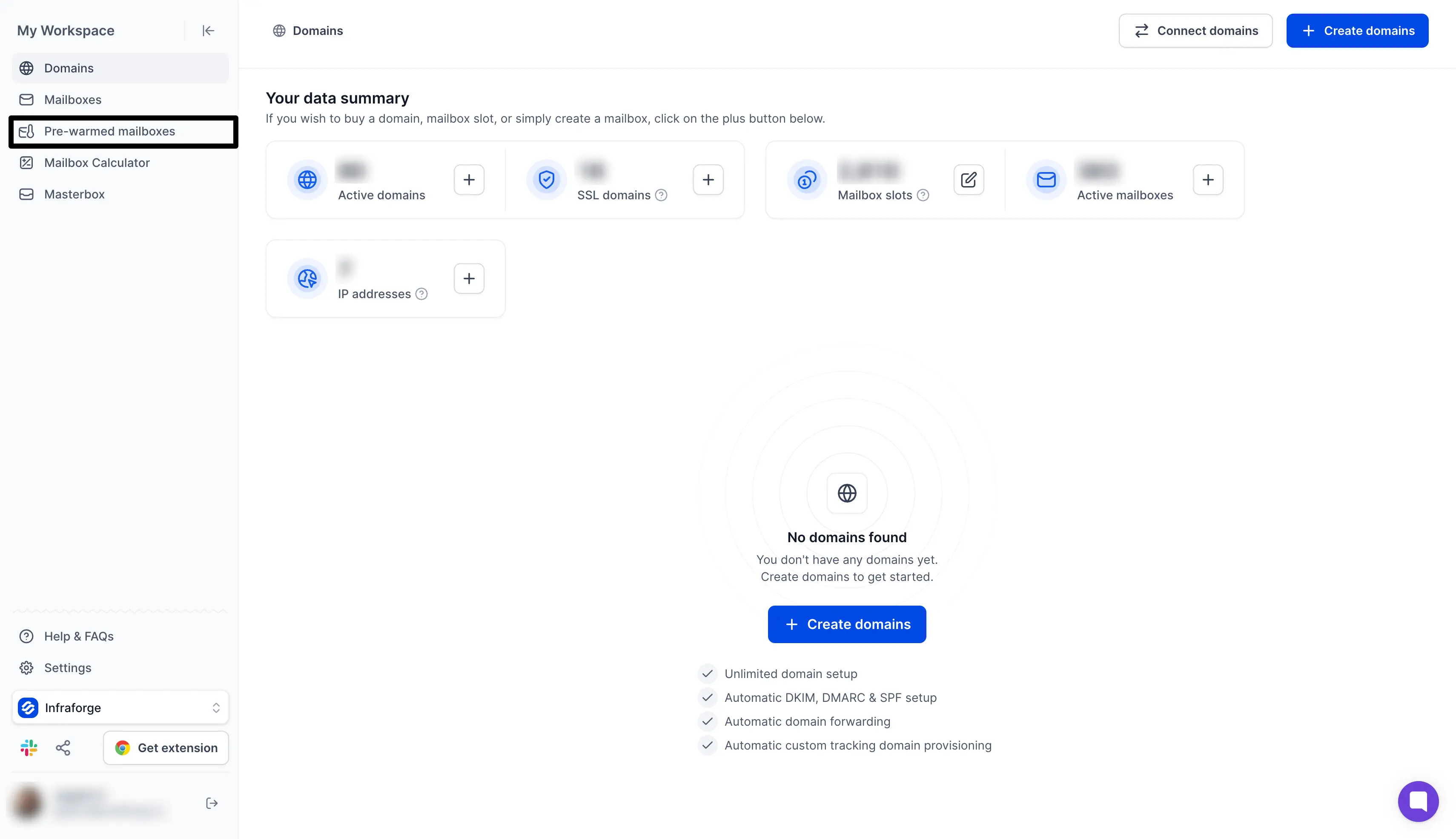Click the globe icon above No domains found
Screen dimensions: 1456x839
pyautogui.click(x=847, y=493)
